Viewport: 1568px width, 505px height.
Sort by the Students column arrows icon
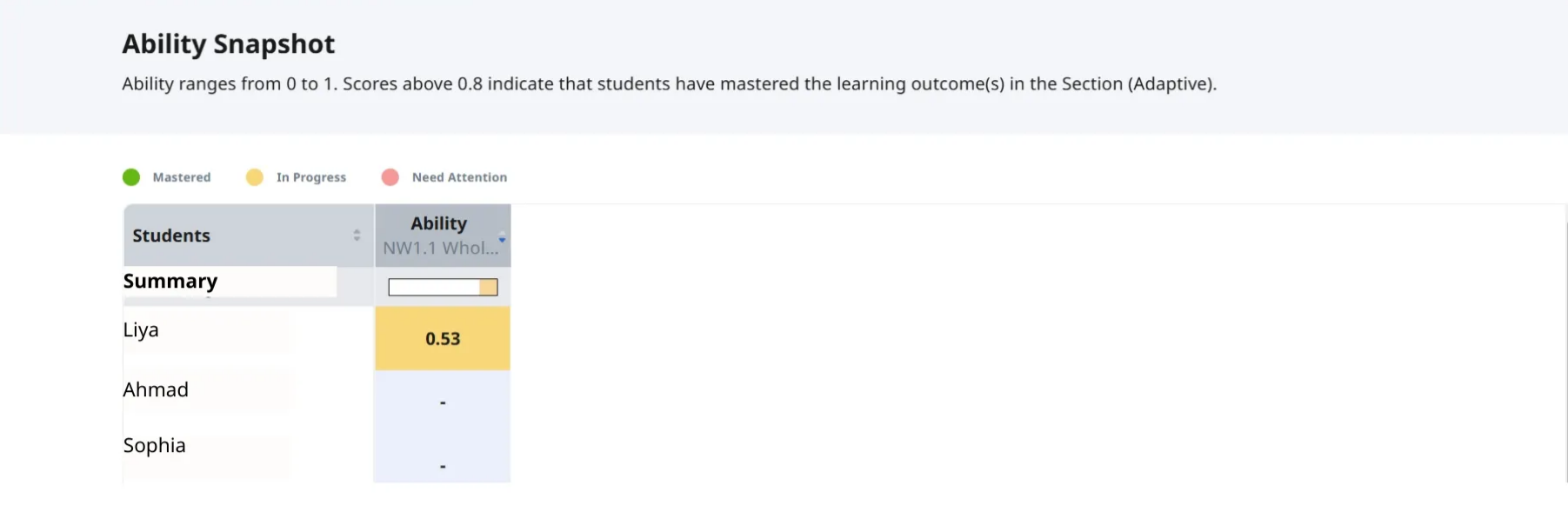click(x=357, y=236)
